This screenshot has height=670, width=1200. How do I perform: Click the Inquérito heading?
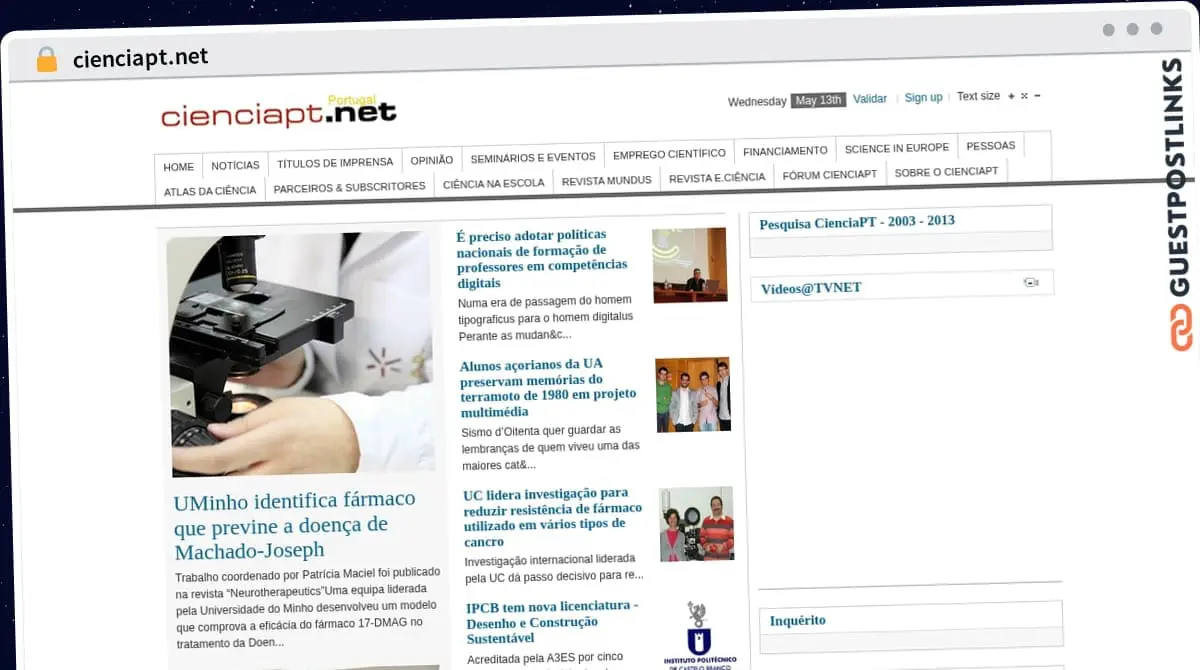(x=797, y=621)
